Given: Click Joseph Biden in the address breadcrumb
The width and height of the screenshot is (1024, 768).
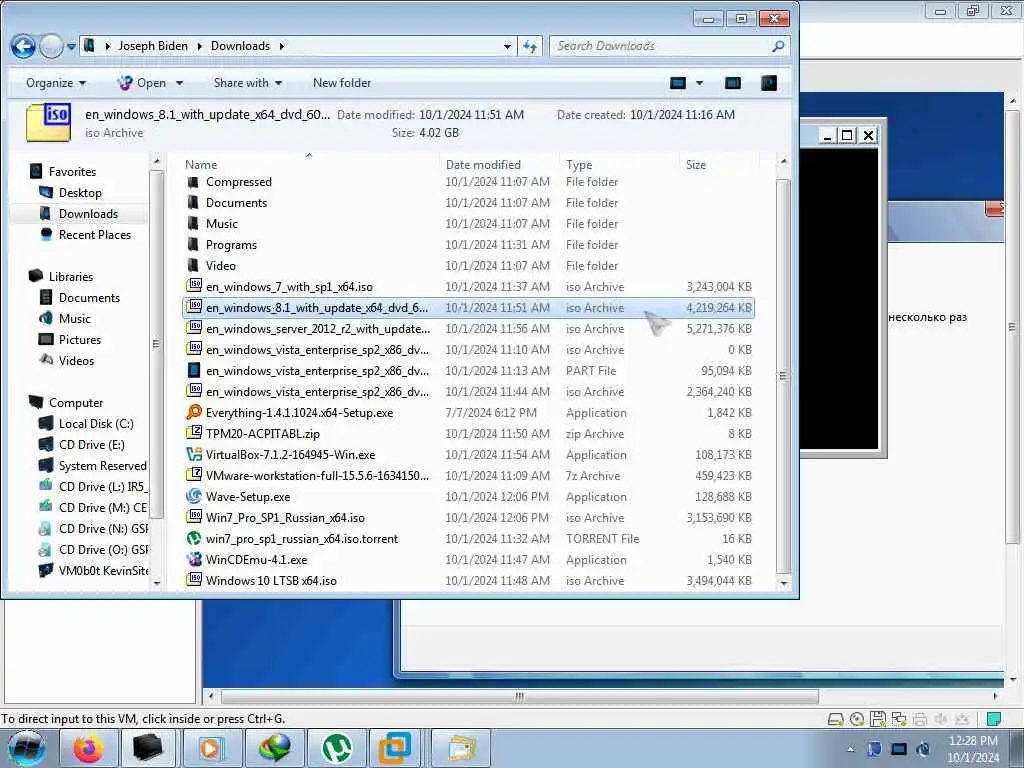Looking at the screenshot, I should click(153, 46).
